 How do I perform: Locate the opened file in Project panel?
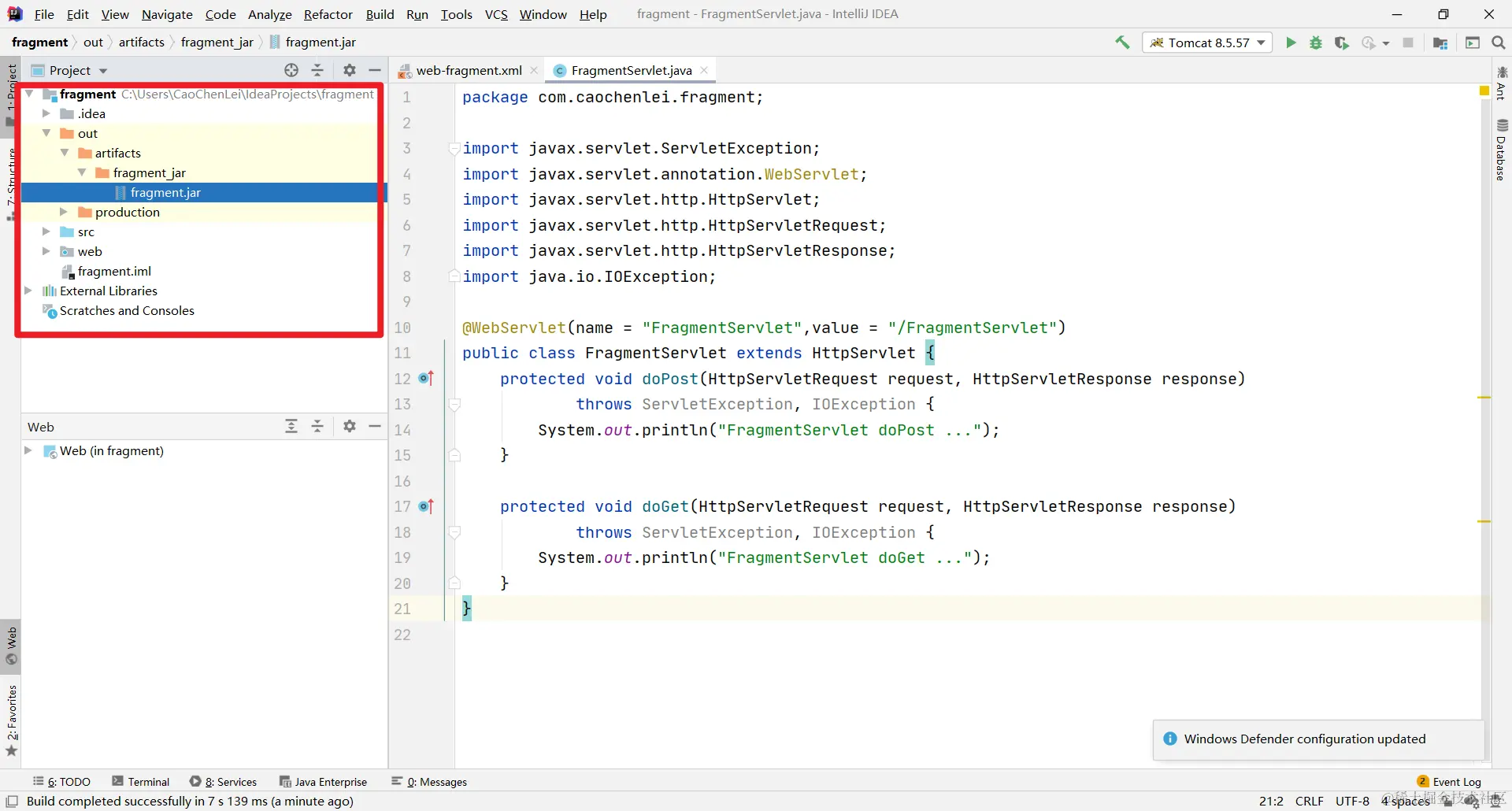(x=291, y=70)
